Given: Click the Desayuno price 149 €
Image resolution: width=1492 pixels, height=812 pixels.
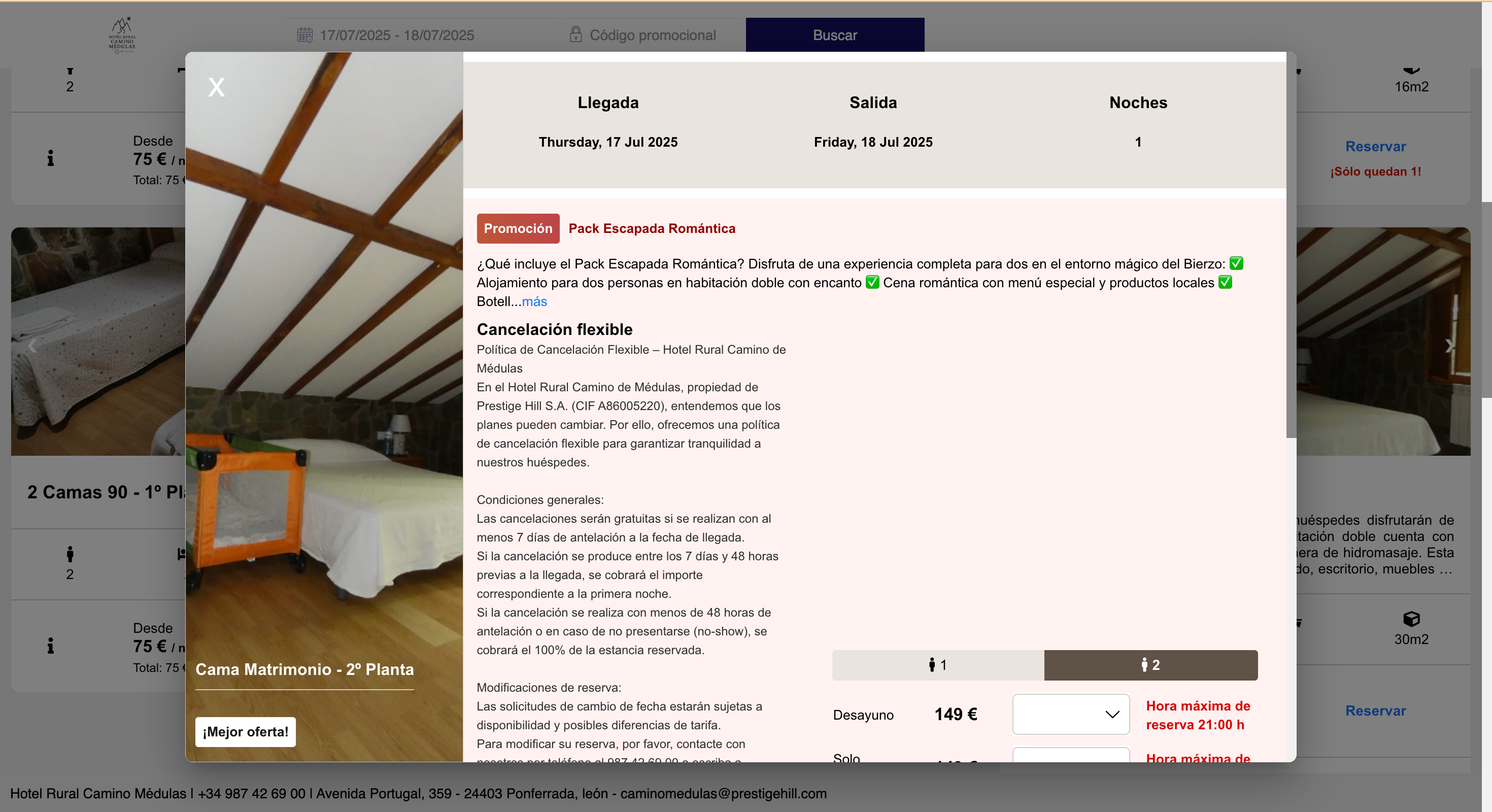Looking at the screenshot, I should pos(956,714).
